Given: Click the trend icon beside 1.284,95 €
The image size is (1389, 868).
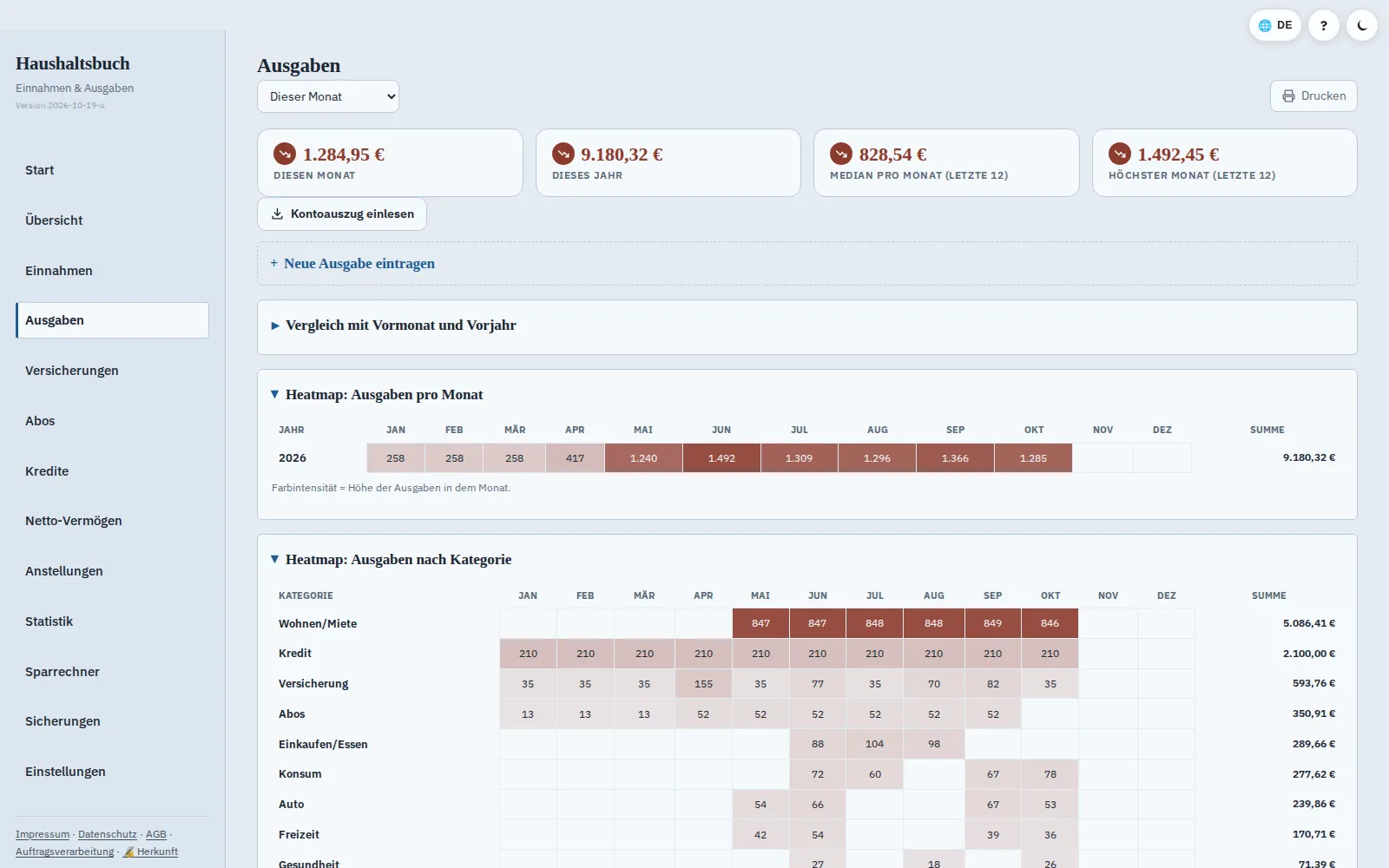Looking at the screenshot, I should [285, 154].
